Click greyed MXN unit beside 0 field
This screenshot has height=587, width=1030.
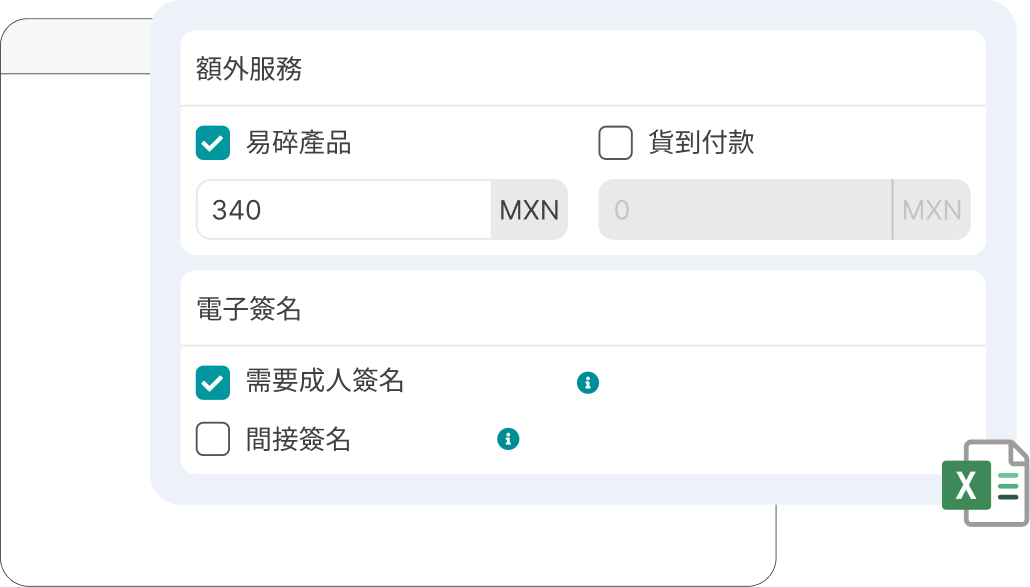[x=931, y=210]
